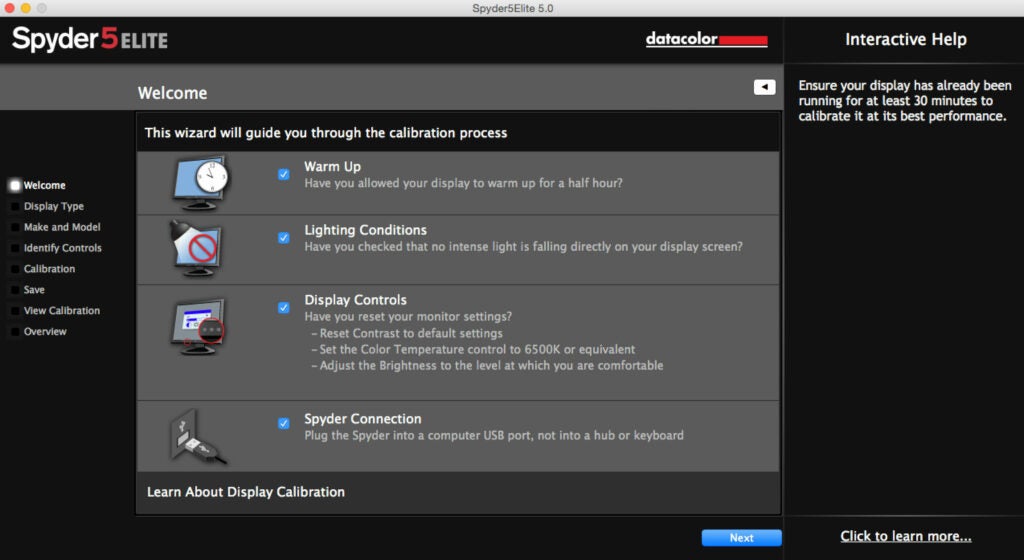Click the Spyder Connection heading text
Image resolution: width=1024 pixels, height=560 pixels.
click(x=362, y=418)
